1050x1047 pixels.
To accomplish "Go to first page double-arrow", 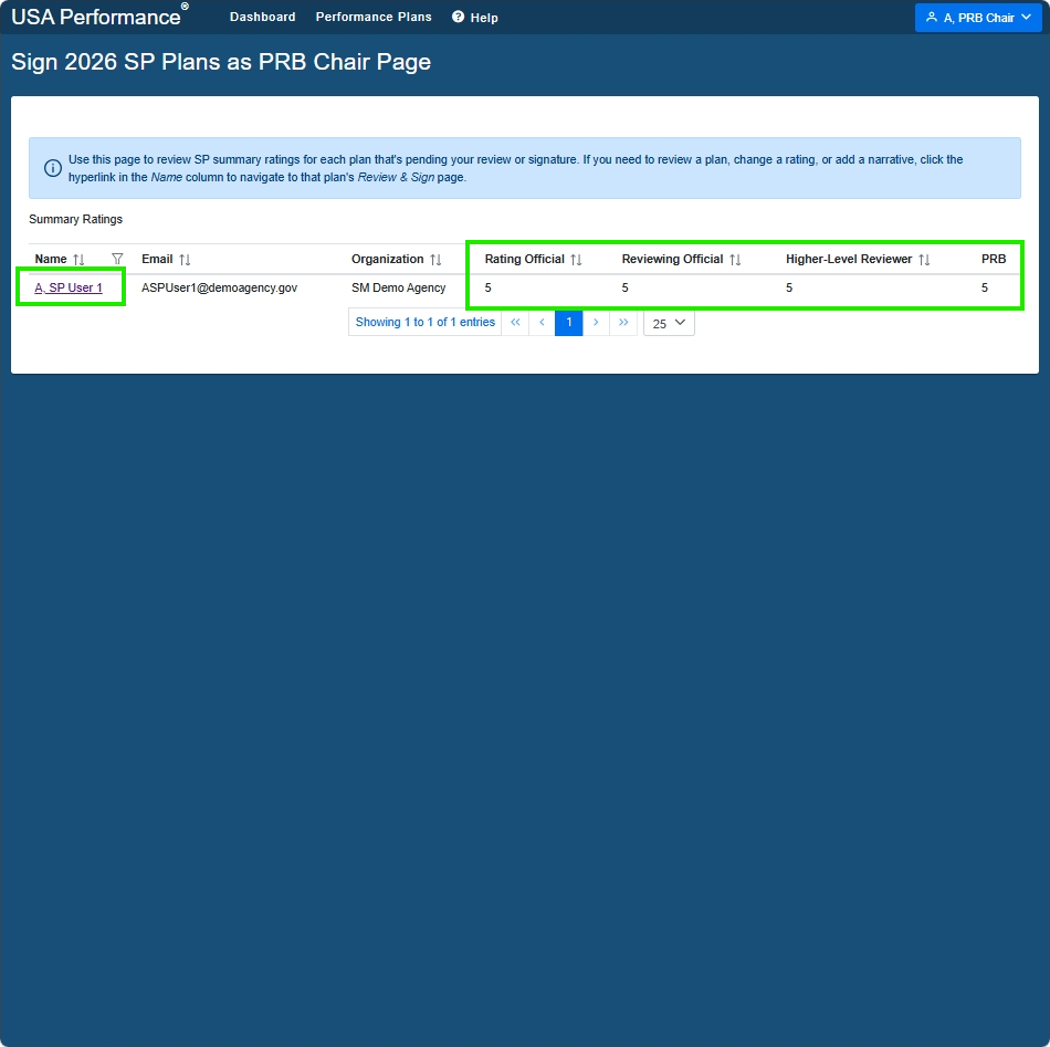I will pyautogui.click(x=515, y=323).
